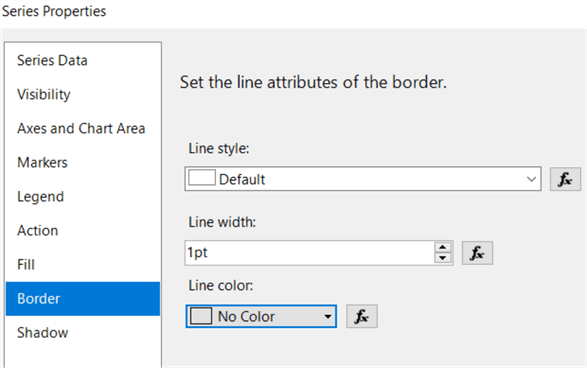Open expression editor for Line color
587x368 pixels.
click(x=362, y=316)
